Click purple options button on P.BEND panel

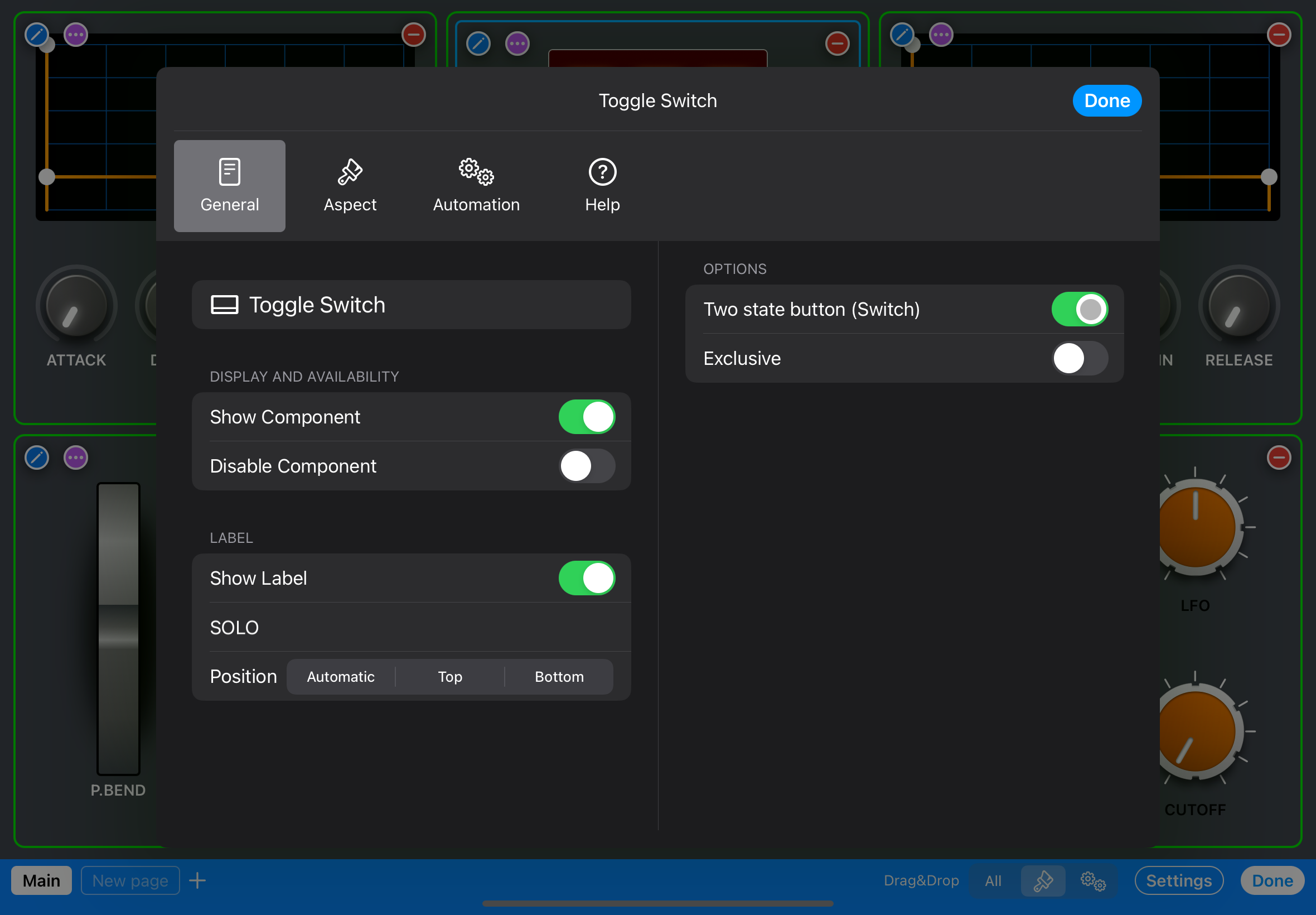76,458
